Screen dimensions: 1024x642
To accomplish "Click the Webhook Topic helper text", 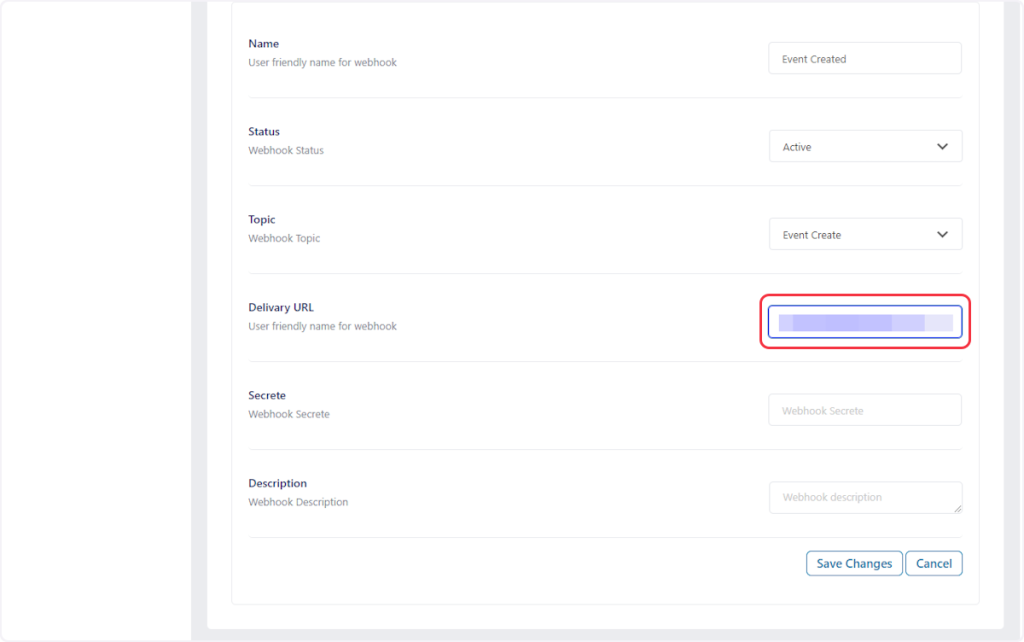I will click(284, 239).
